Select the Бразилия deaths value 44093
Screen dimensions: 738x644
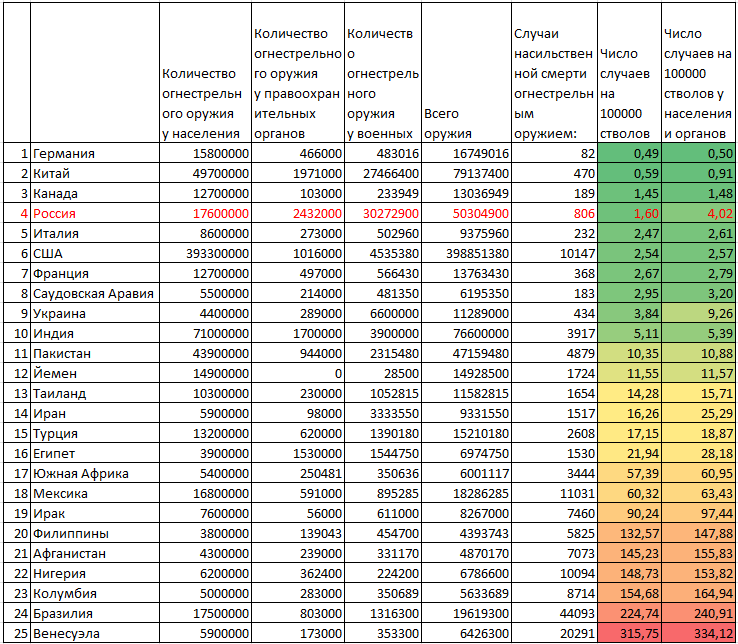(554, 613)
